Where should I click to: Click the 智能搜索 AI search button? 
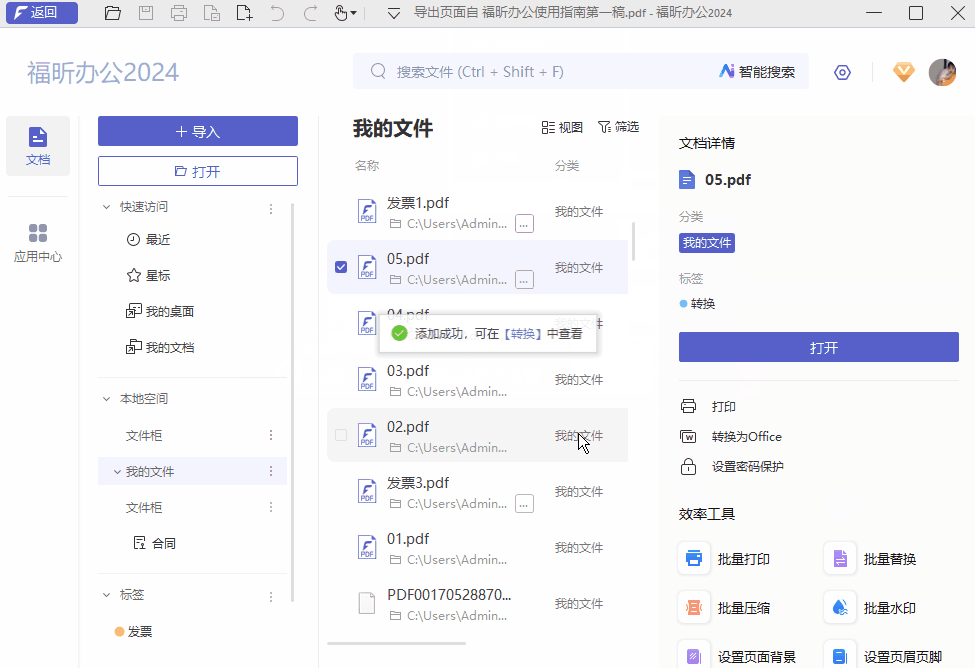coord(757,72)
